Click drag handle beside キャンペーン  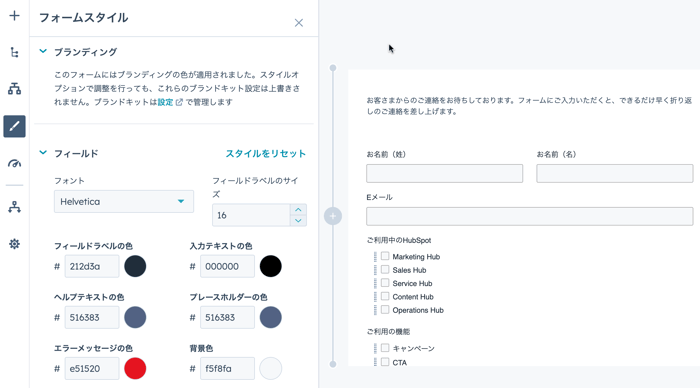pos(375,348)
